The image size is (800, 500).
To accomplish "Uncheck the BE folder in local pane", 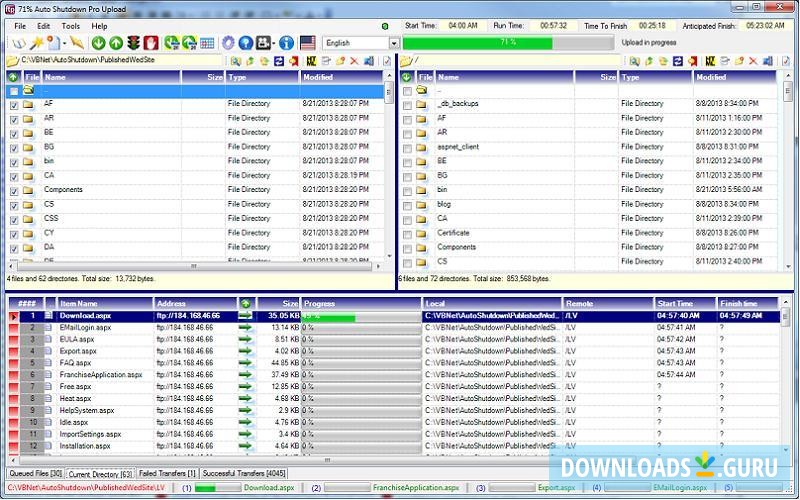I will click(x=14, y=134).
